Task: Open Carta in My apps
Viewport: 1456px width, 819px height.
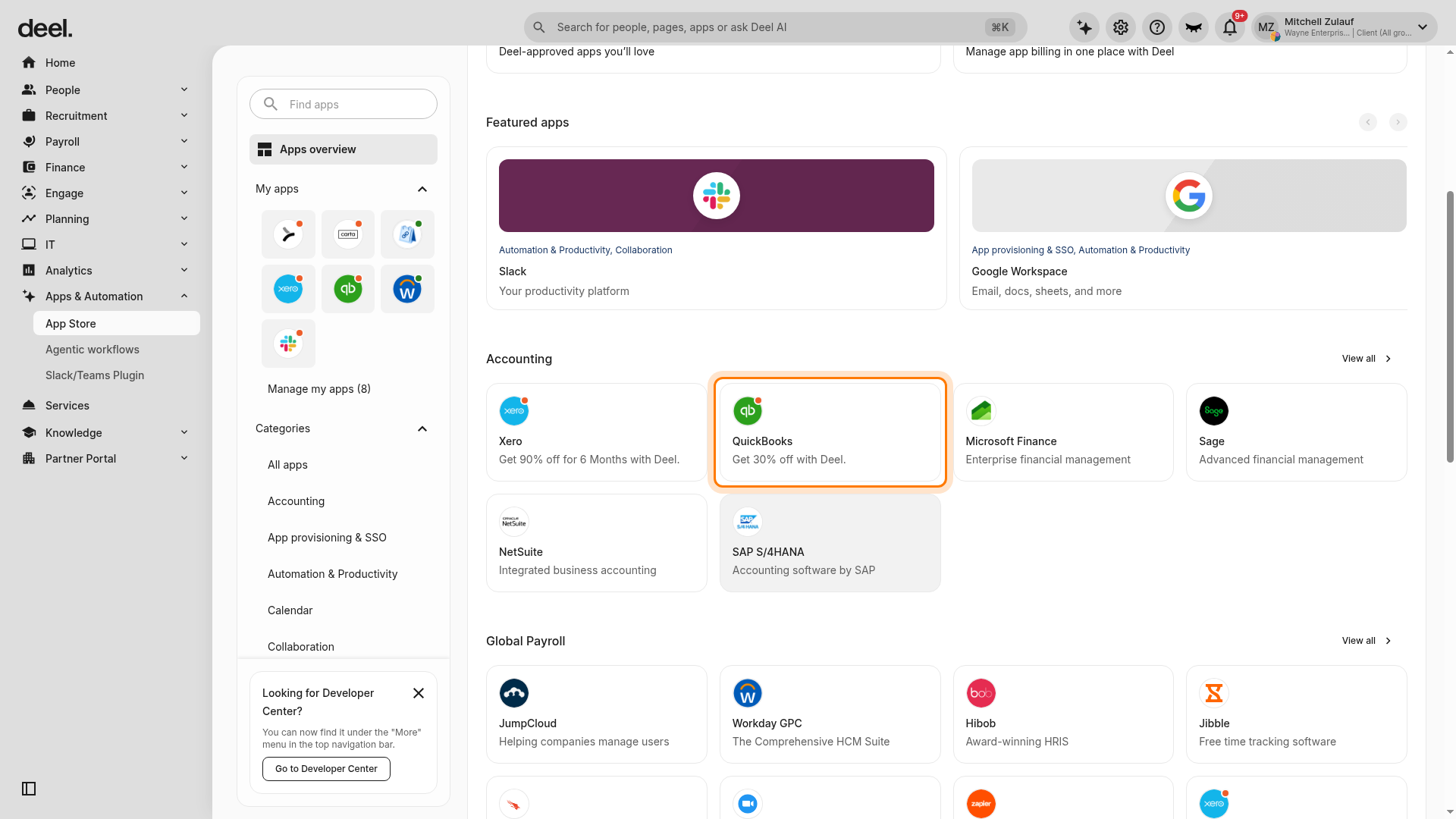Action: pyautogui.click(x=348, y=234)
